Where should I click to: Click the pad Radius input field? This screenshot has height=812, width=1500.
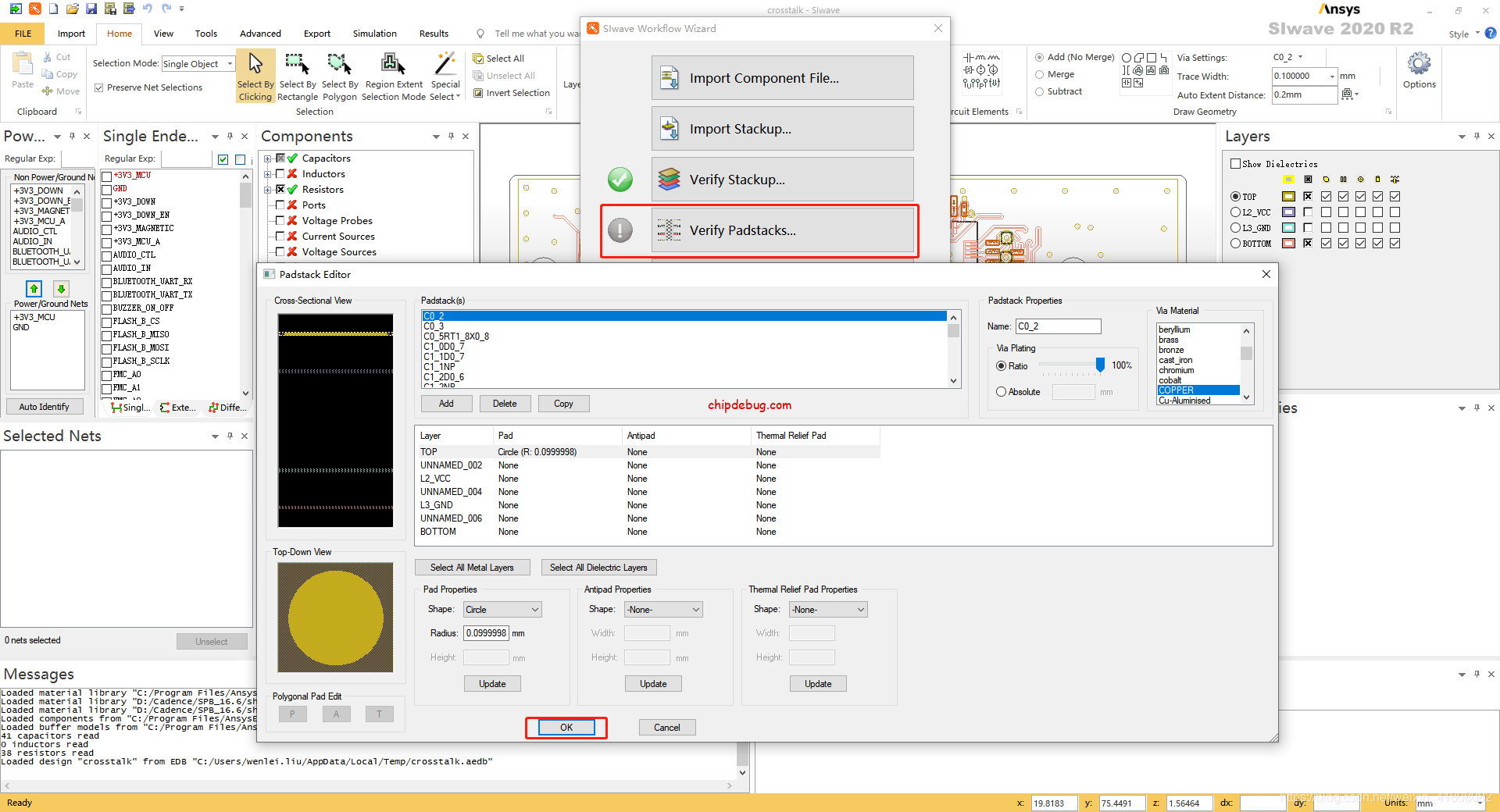[x=486, y=633]
